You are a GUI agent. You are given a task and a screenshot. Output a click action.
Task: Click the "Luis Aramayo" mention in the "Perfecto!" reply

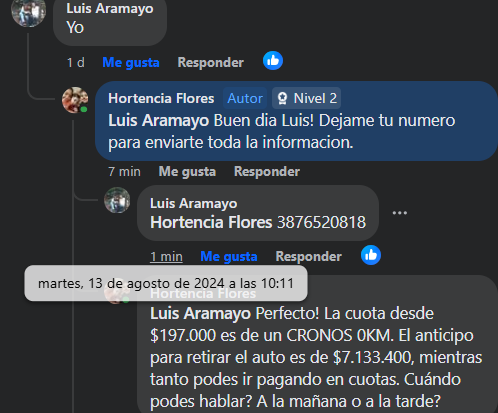[200, 313]
